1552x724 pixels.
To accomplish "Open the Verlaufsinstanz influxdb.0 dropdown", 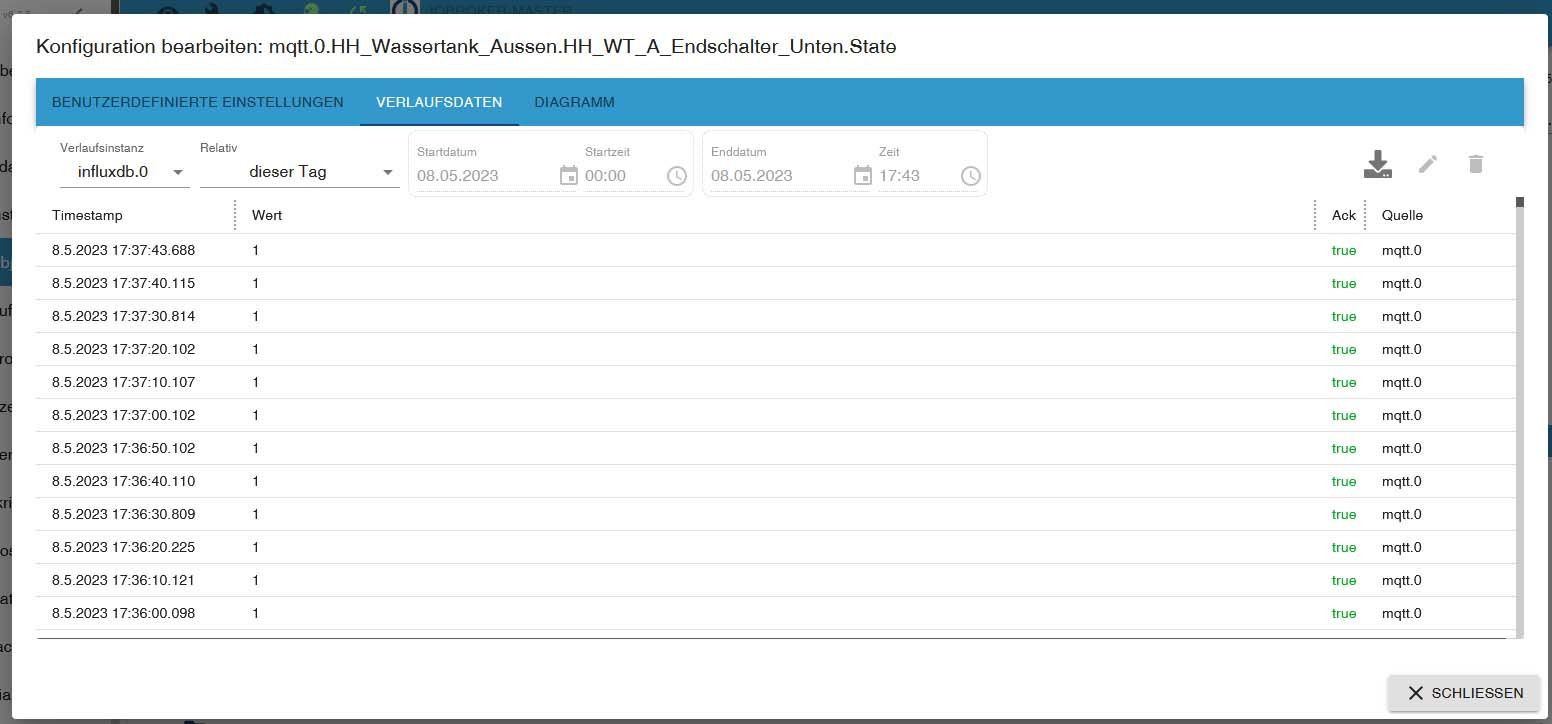I will click(125, 172).
